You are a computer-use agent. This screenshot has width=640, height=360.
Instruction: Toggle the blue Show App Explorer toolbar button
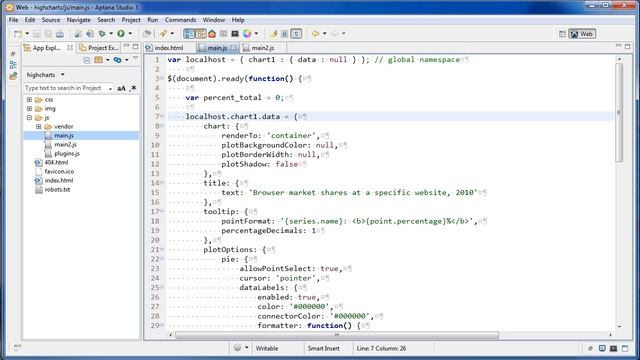click(x=189, y=34)
